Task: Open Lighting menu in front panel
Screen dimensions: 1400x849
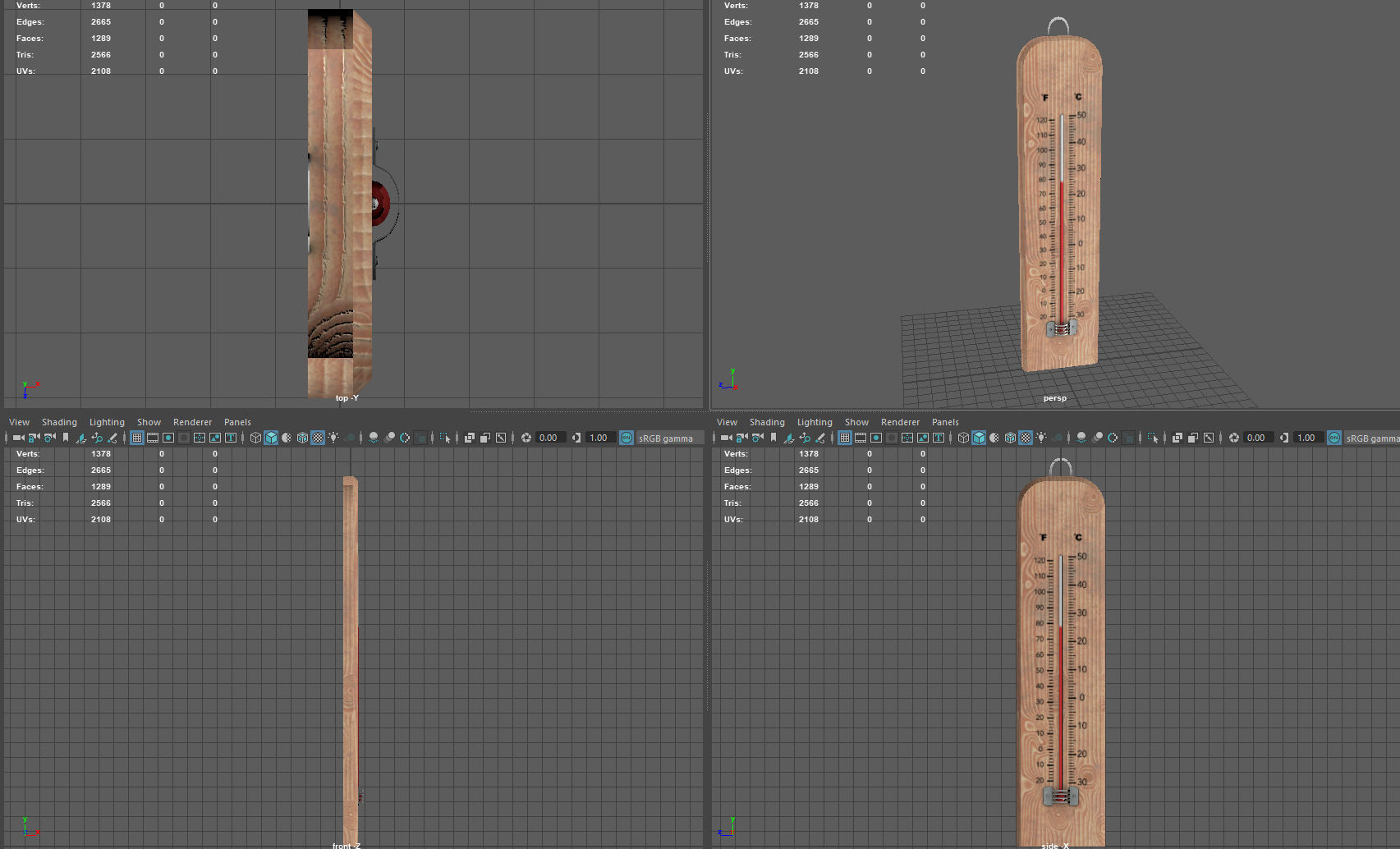Action: click(107, 422)
